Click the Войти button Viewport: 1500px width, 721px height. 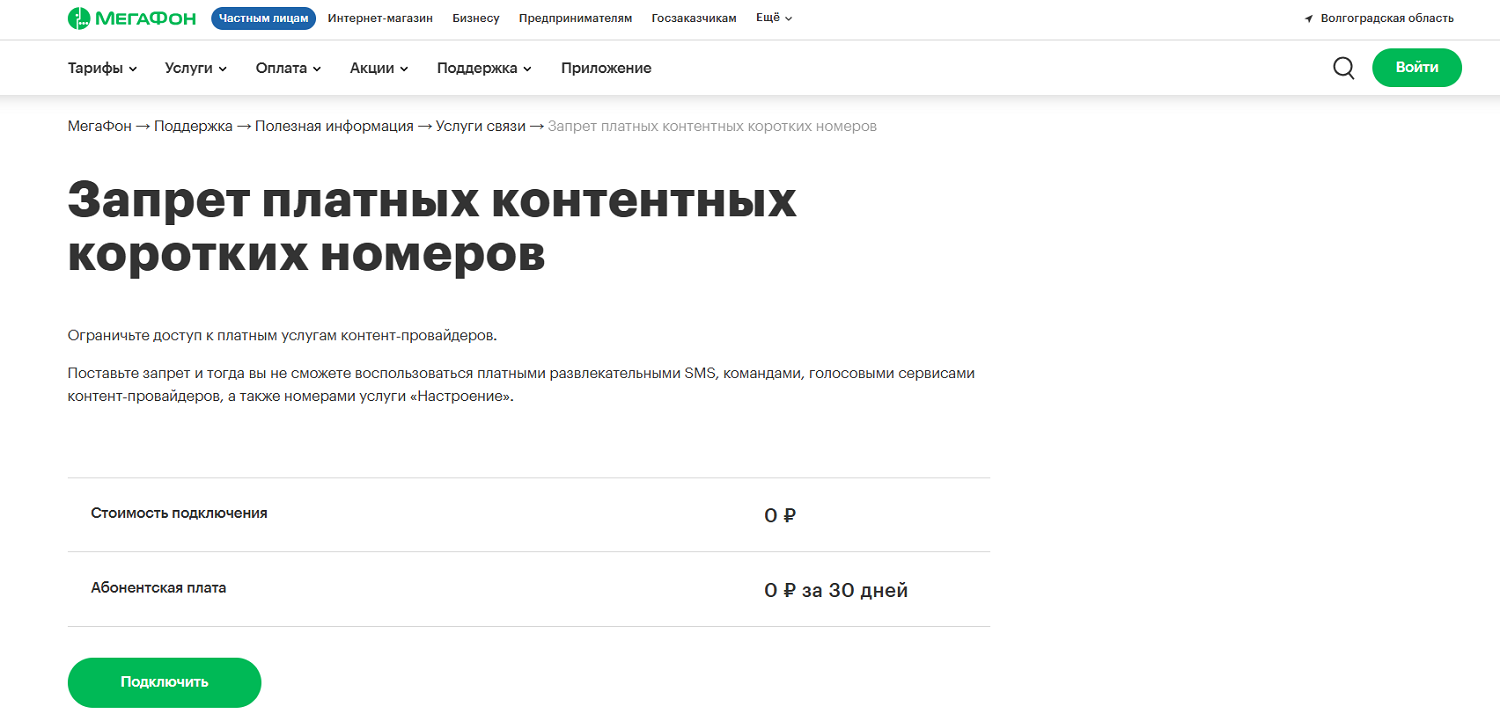tap(1417, 68)
